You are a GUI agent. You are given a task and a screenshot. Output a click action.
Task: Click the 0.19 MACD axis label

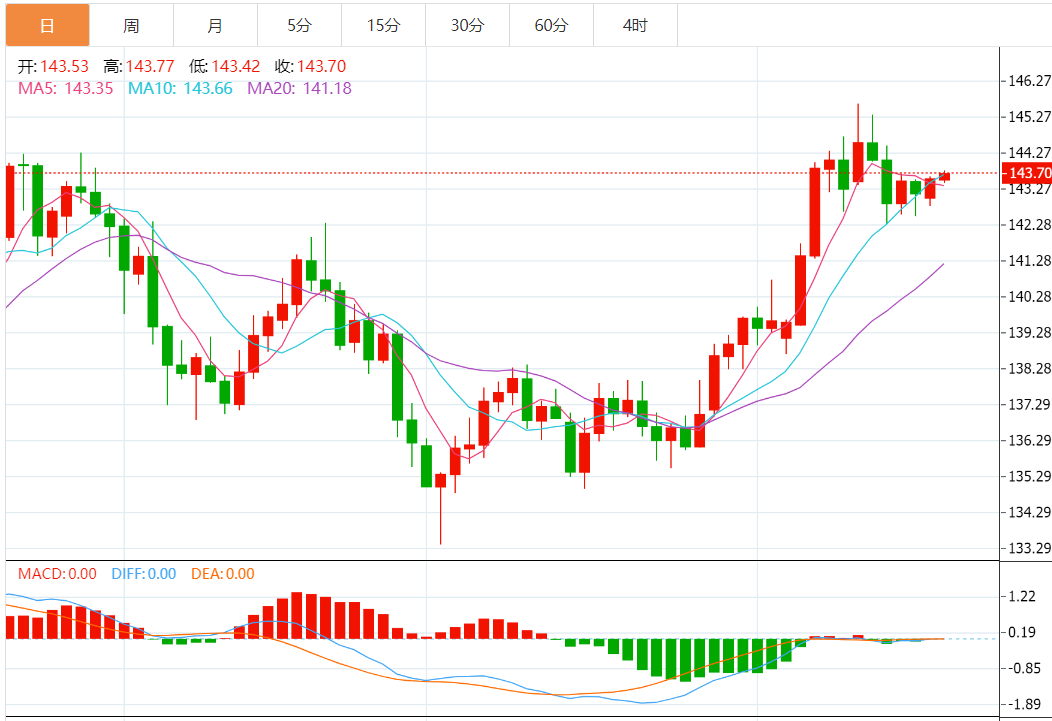pos(1022,632)
